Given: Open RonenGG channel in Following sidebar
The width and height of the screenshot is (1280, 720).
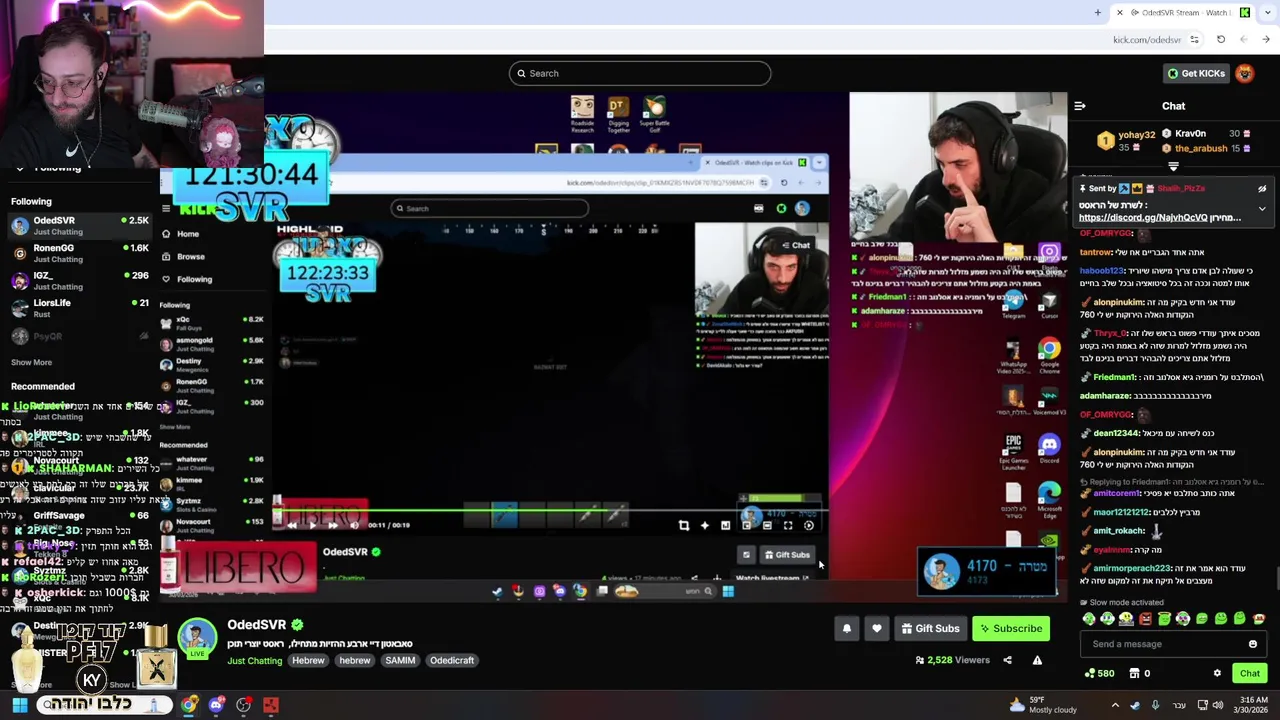Looking at the screenshot, I should click(x=80, y=253).
